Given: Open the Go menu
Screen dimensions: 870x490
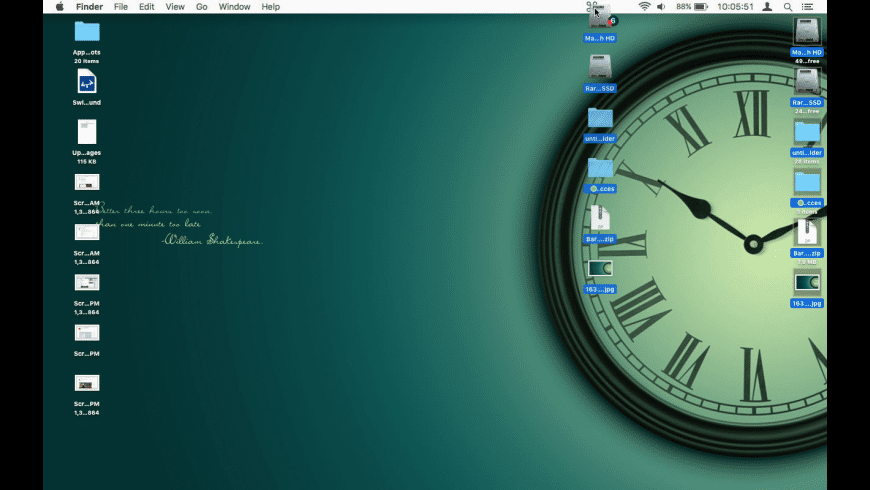Looking at the screenshot, I should pyautogui.click(x=202, y=7).
